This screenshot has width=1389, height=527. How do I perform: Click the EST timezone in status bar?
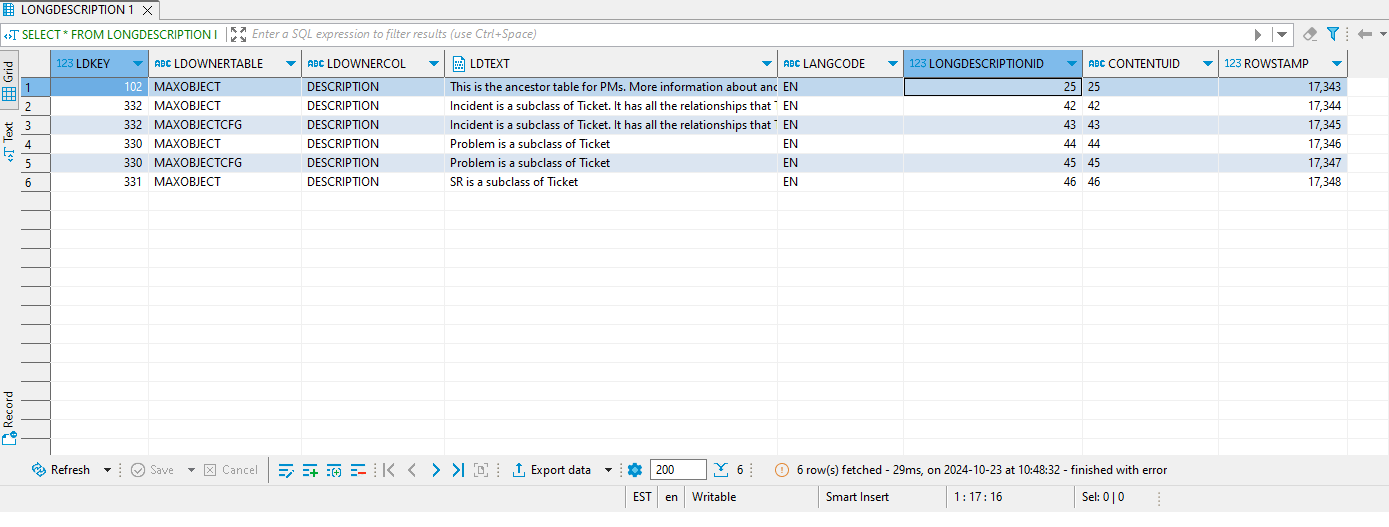tap(642, 497)
